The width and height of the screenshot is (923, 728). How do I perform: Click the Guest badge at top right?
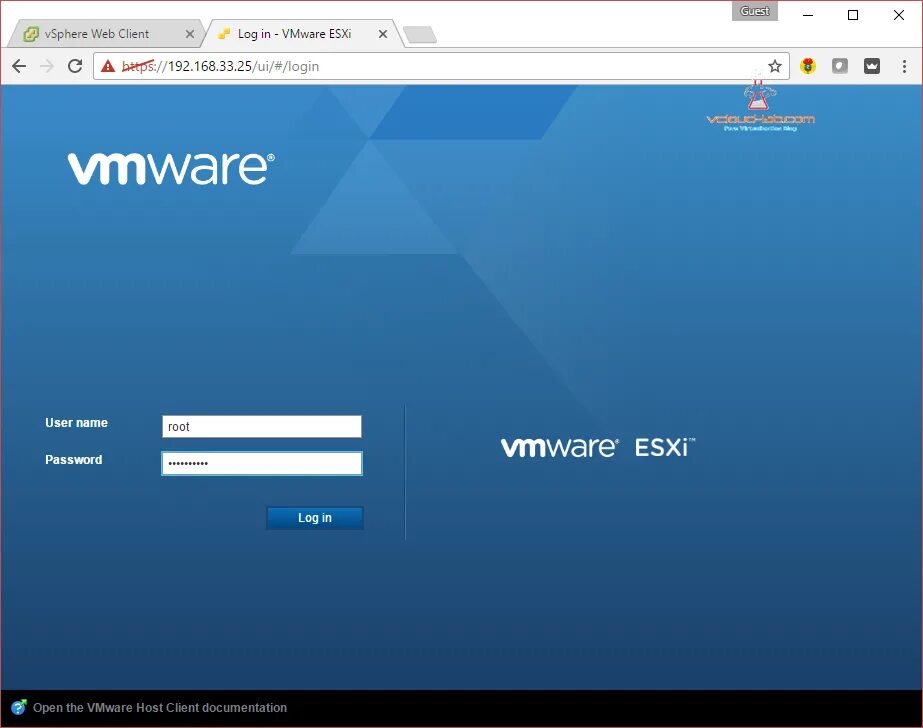point(754,11)
